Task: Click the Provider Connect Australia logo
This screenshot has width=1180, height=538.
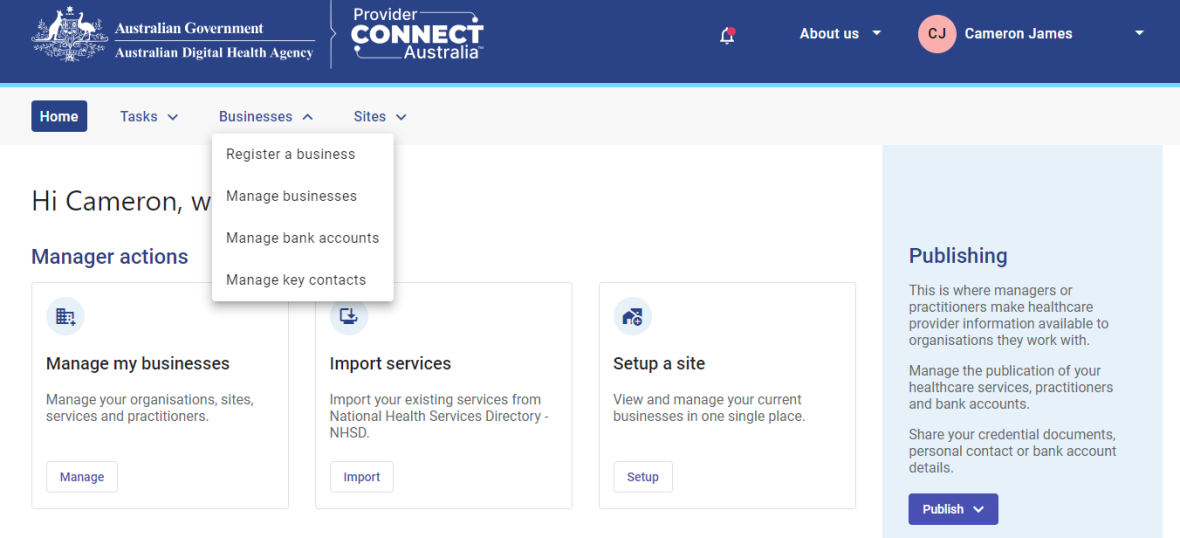Action: pyautogui.click(x=417, y=34)
